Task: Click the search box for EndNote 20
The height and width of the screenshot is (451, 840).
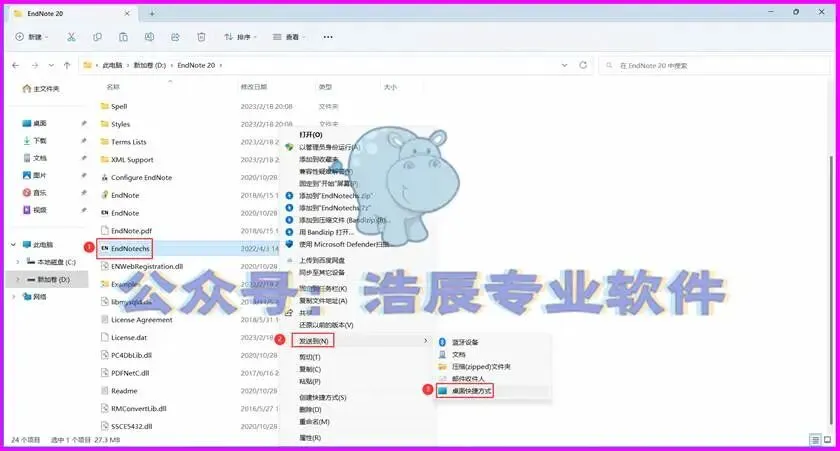Action: tap(714, 65)
